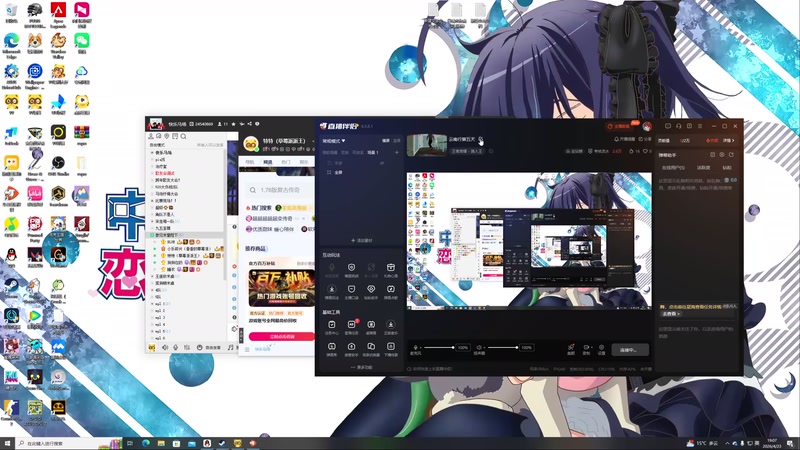This screenshot has height=450, width=800.
Task: Switch to the 热门 tab in the YY panel
Action: (286, 162)
